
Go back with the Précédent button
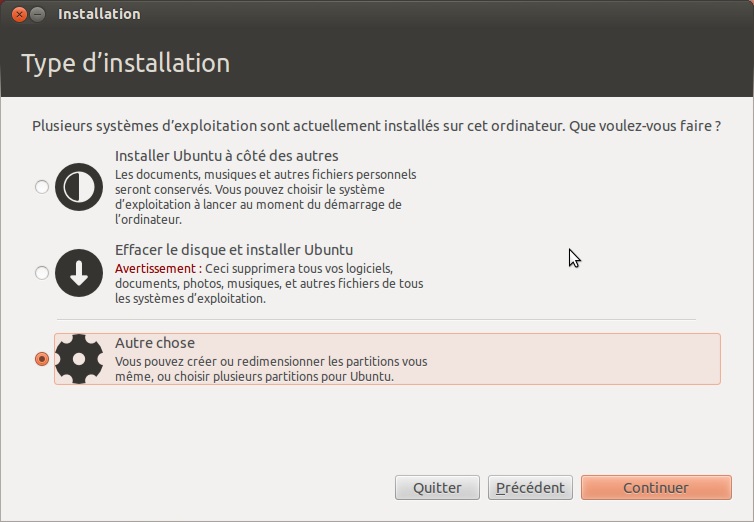[x=530, y=488]
